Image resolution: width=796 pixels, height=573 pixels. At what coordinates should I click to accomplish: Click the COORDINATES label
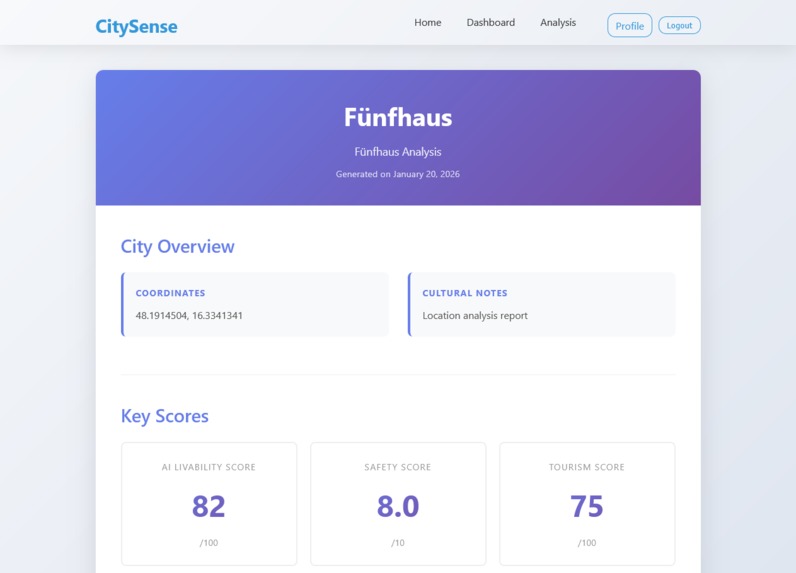(171, 293)
